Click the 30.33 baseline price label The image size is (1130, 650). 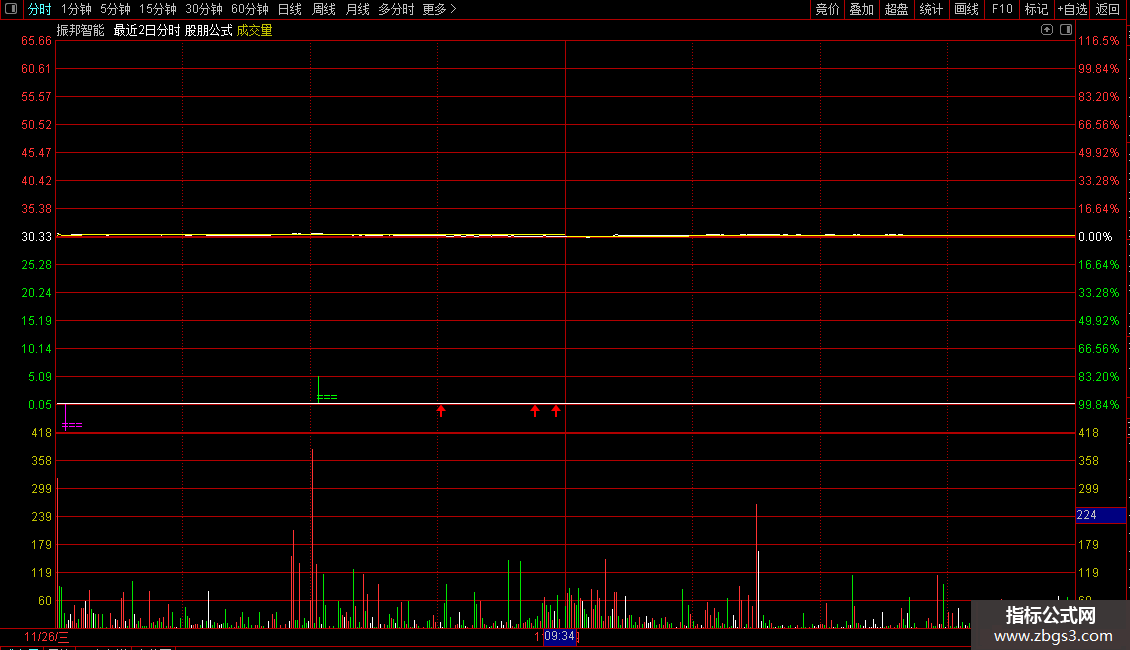(x=36, y=237)
